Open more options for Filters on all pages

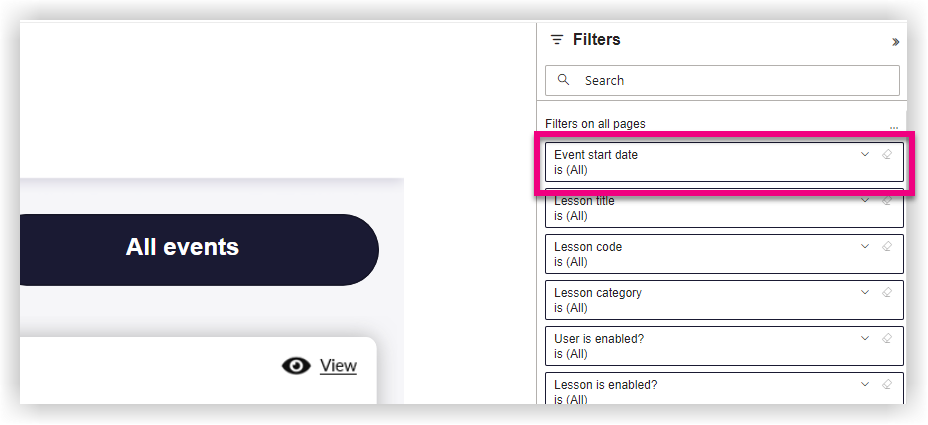894,127
